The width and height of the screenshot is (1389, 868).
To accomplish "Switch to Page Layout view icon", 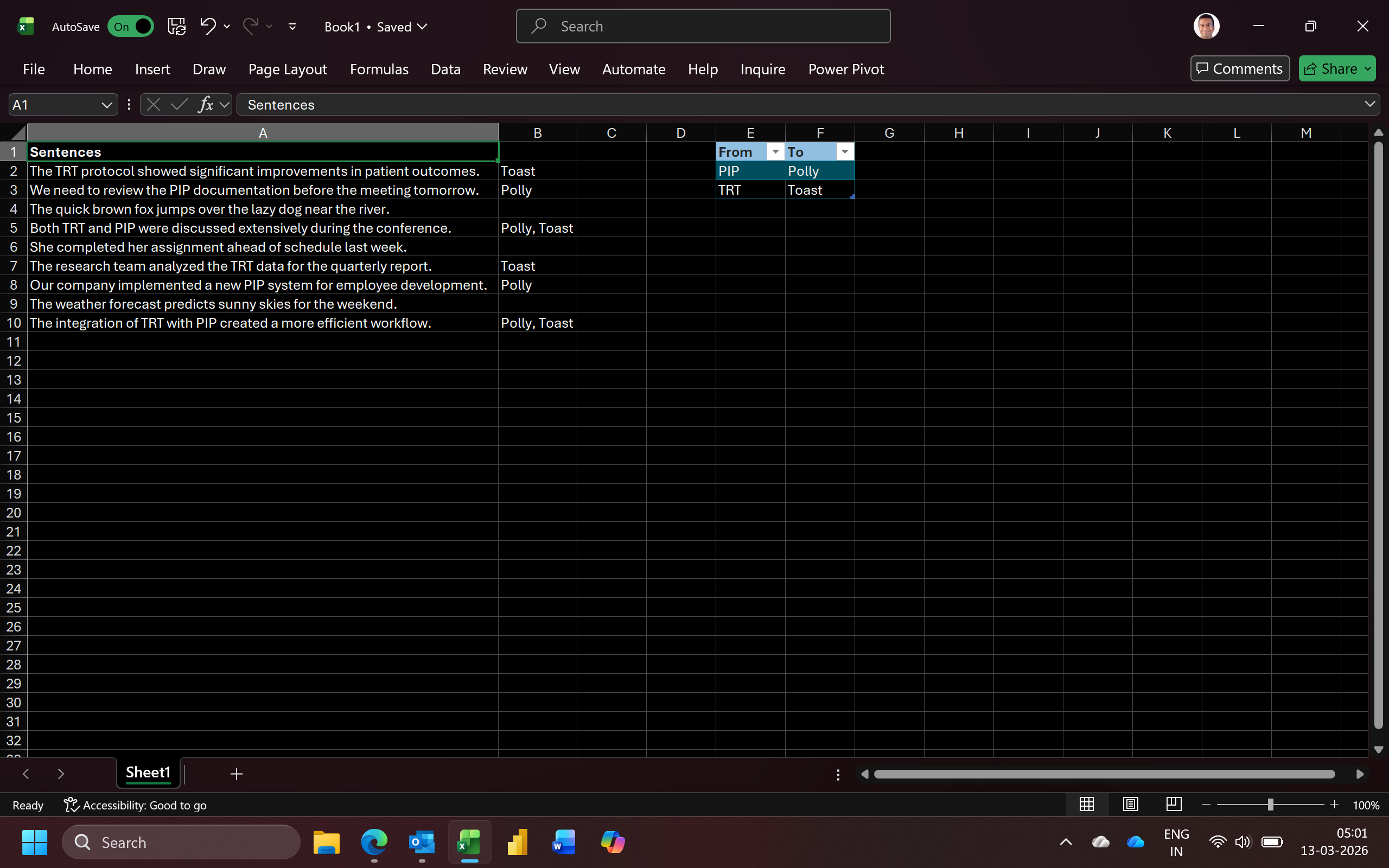I will (x=1130, y=805).
